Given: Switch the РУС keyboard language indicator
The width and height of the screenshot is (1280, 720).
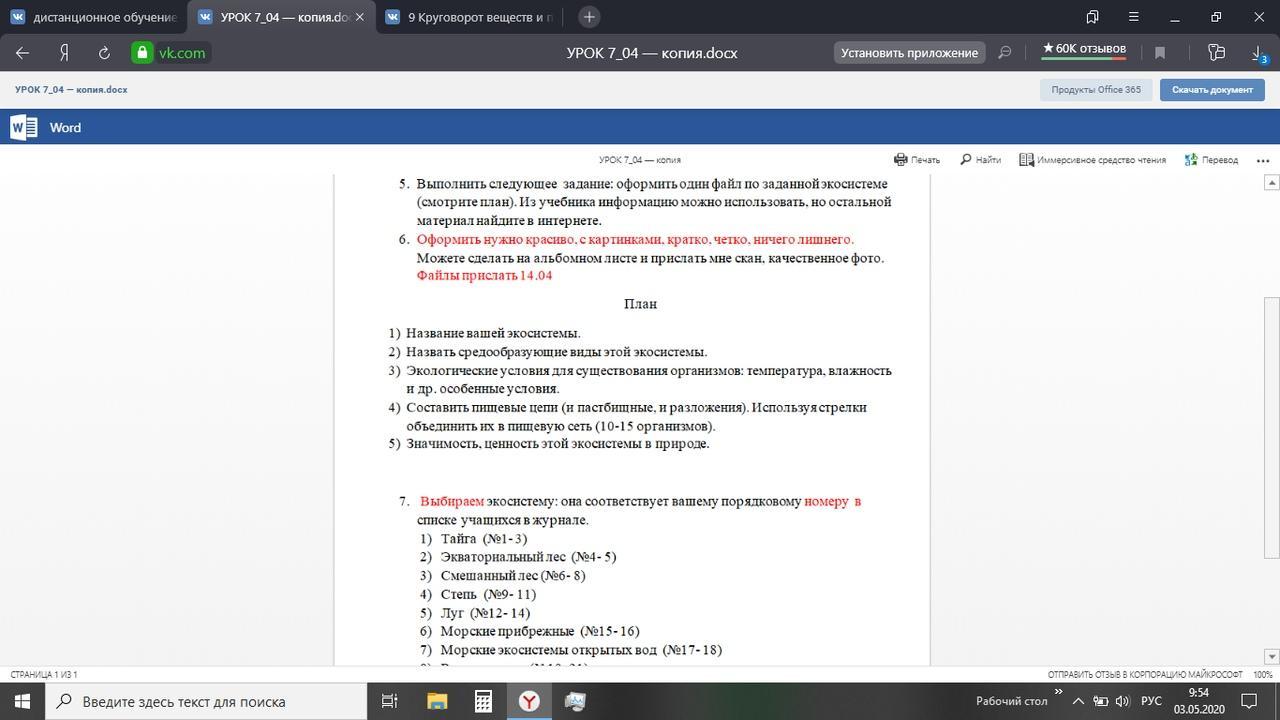Looking at the screenshot, I should [1151, 701].
